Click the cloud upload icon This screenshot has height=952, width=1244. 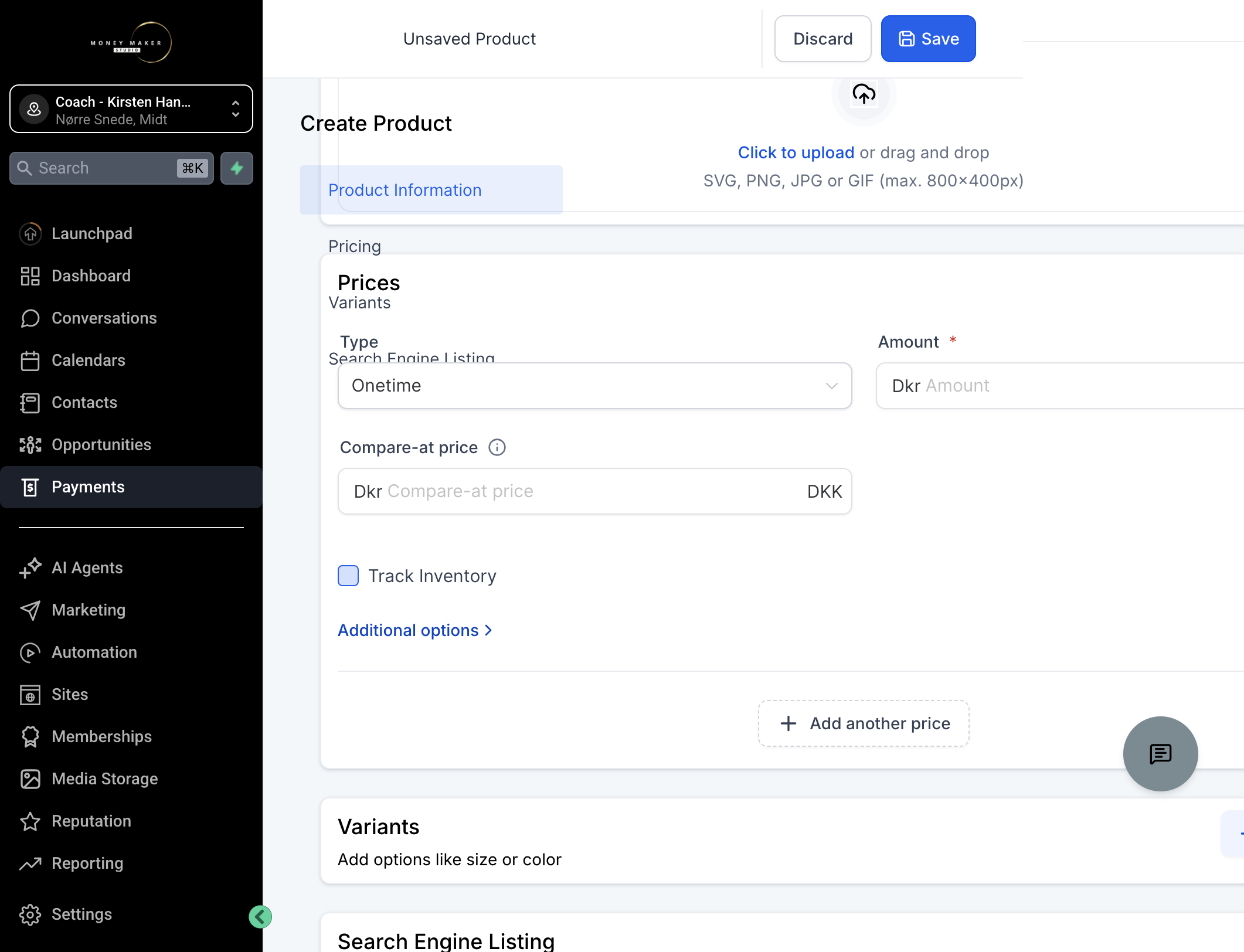[x=864, y=94]
